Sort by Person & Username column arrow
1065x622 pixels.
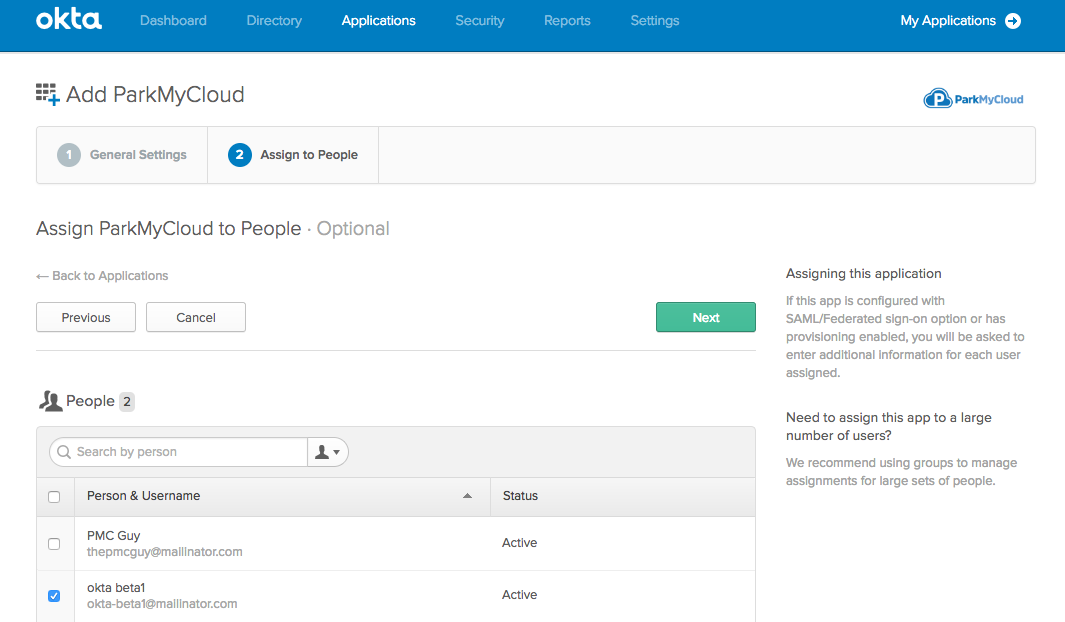pos(467,496)
